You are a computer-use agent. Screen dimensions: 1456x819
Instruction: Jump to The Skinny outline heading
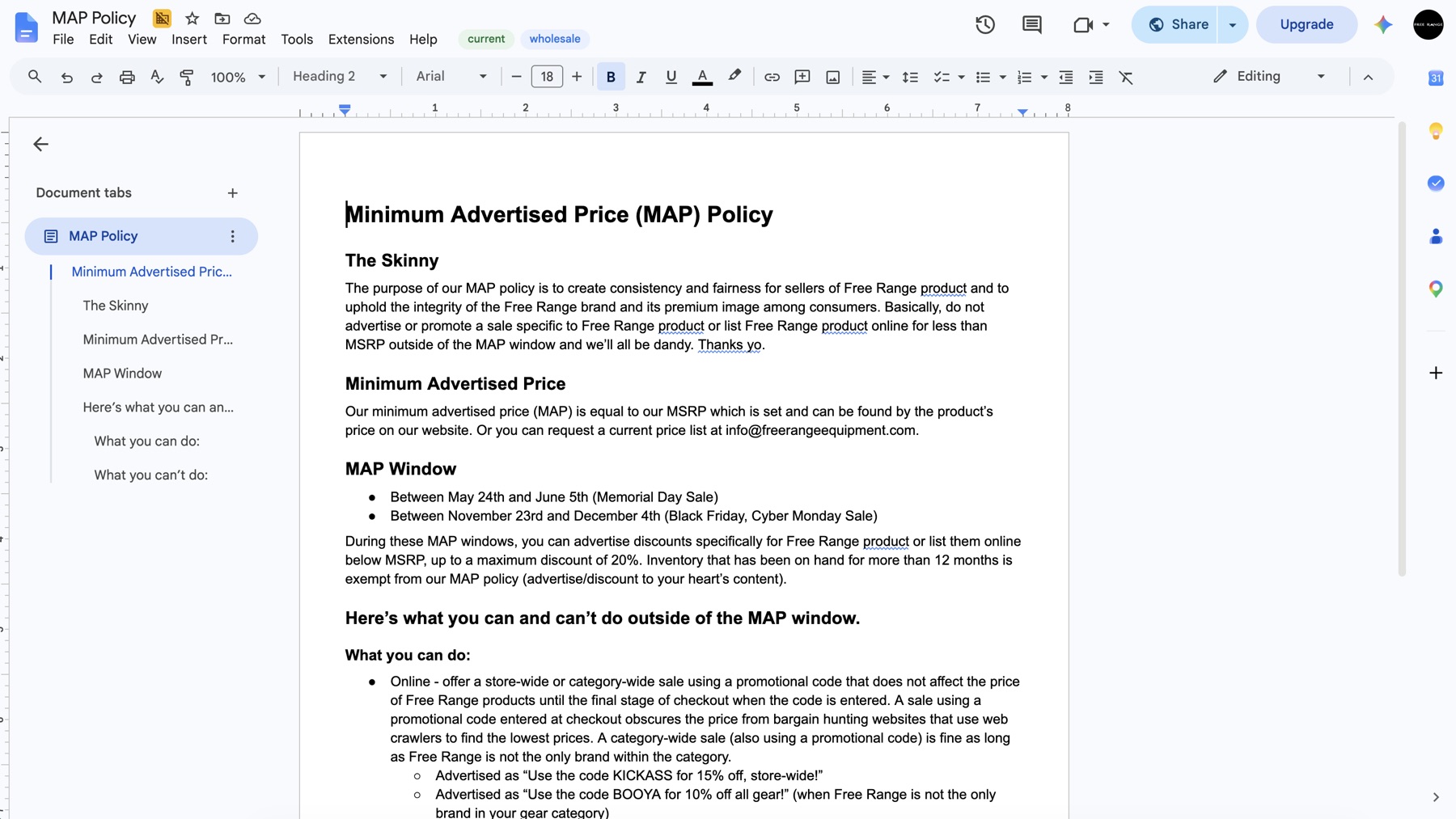116,306
